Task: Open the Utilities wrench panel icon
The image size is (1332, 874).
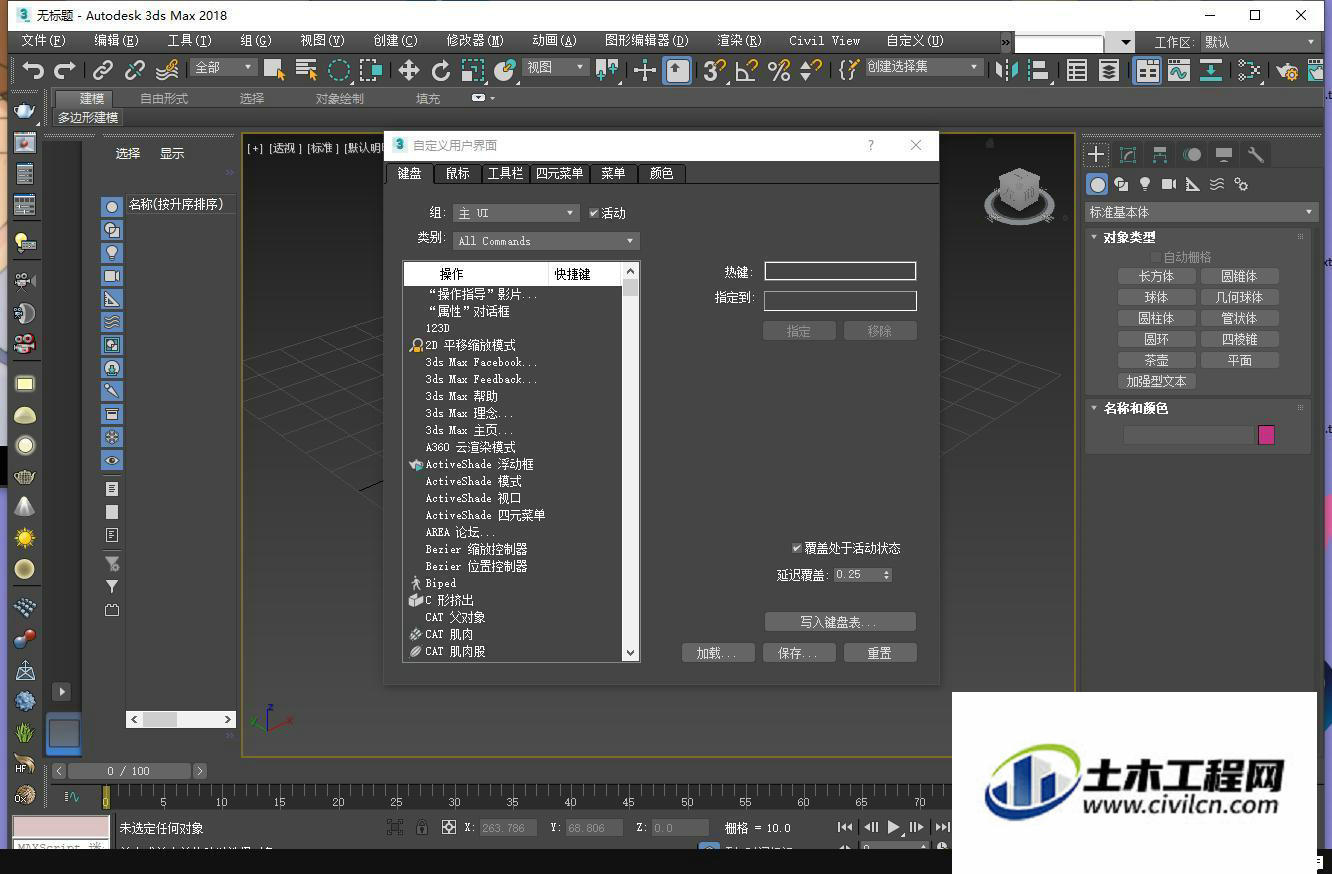Action: 1256,154
